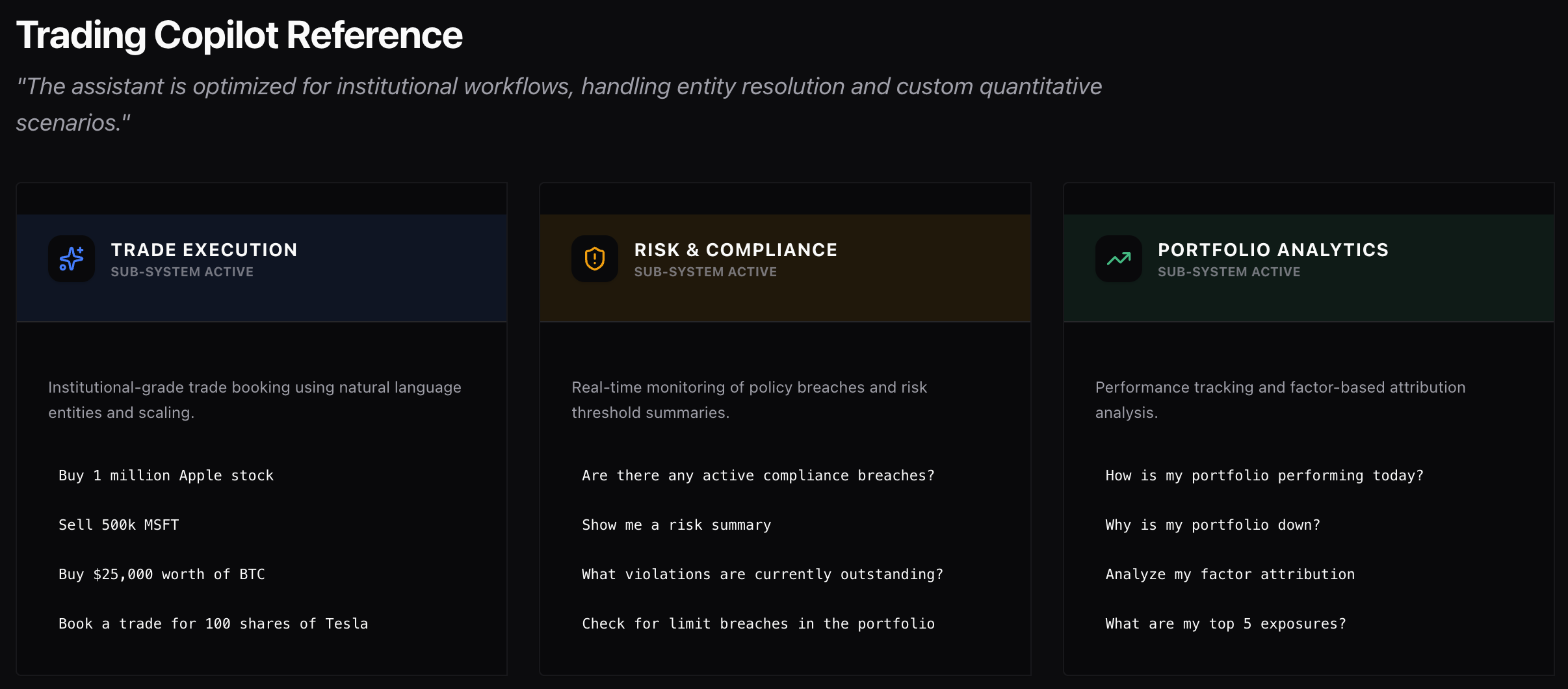The width and height of the screenshot is (1568, 689).
Task: Click the PORTFOLIO ANALYTICS card header
Action: pyautogui.click(x=1273, y=250)
